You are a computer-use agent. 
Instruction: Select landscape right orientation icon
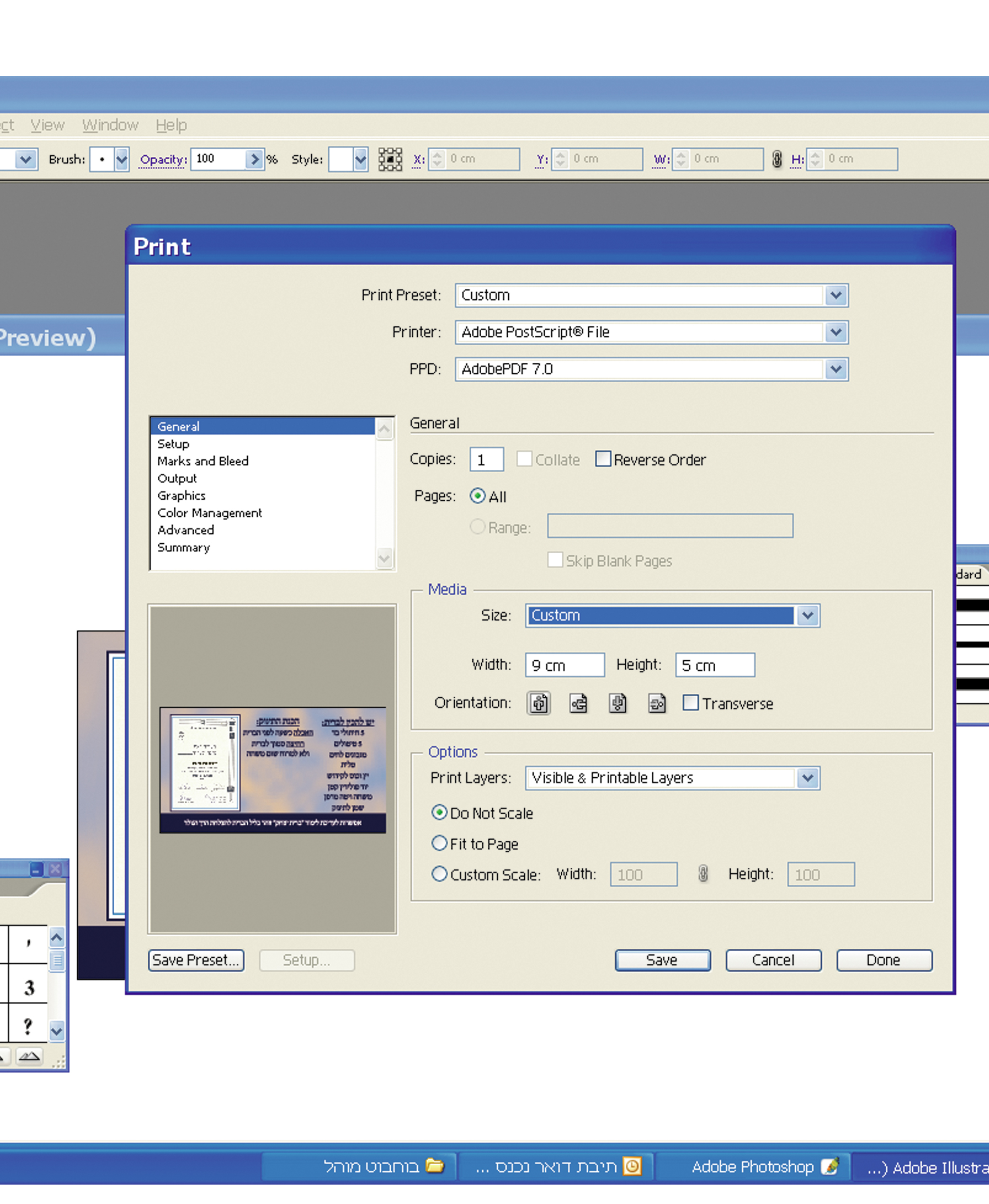[657, 703]
